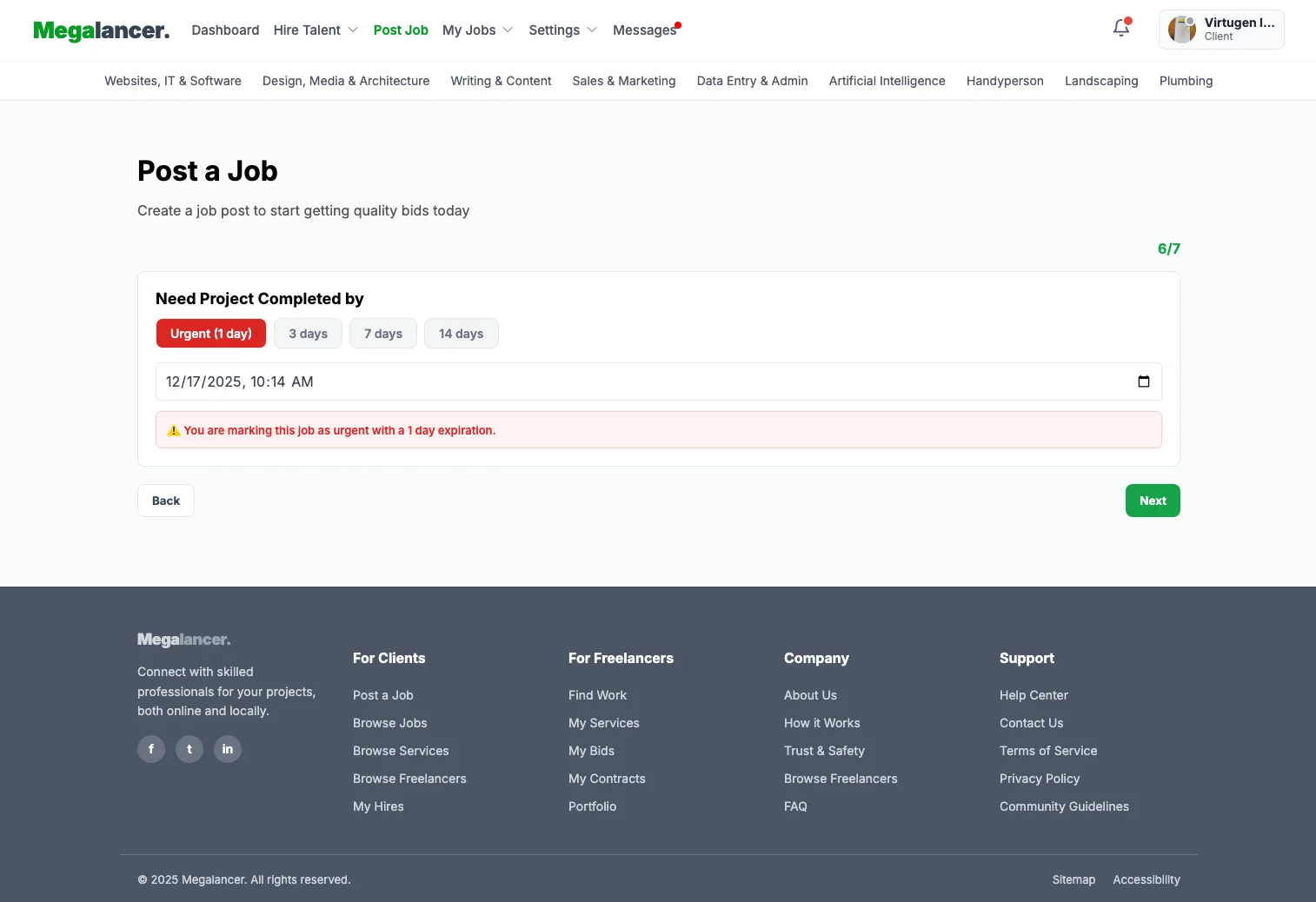This screenshot has width=1316, height=902.
Task: Select the Urgent (1 day) option
Action: point(211,334)
